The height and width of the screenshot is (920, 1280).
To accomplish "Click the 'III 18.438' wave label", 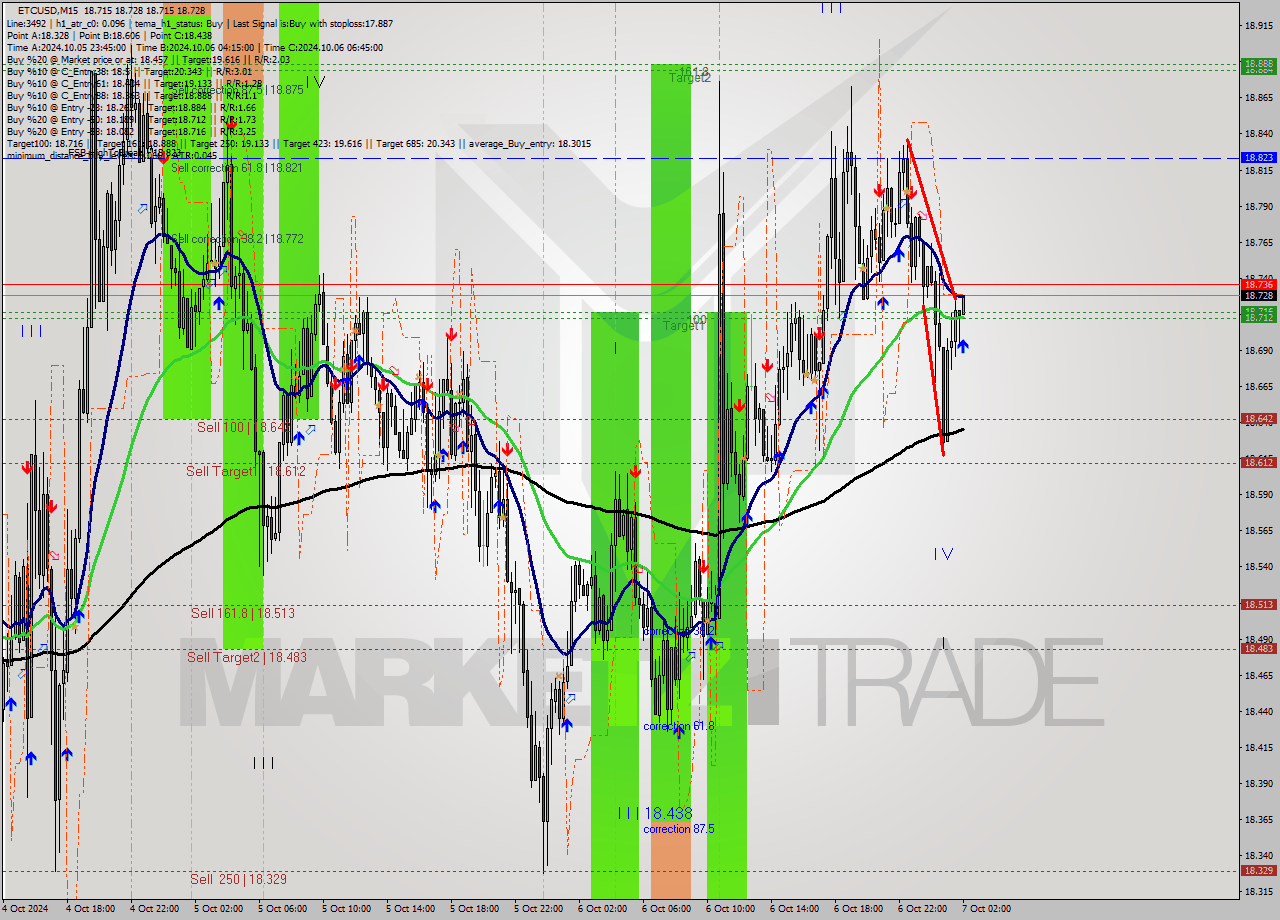I will pos(655,814).
